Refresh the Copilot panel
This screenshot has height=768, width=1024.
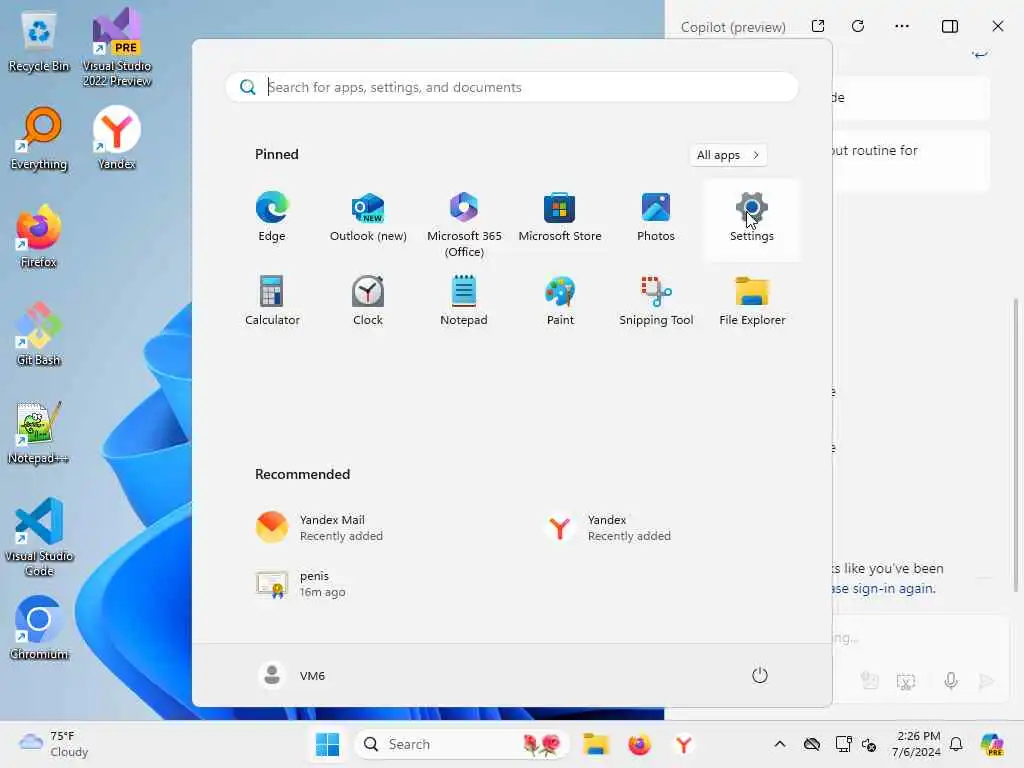tap(858, 26)
